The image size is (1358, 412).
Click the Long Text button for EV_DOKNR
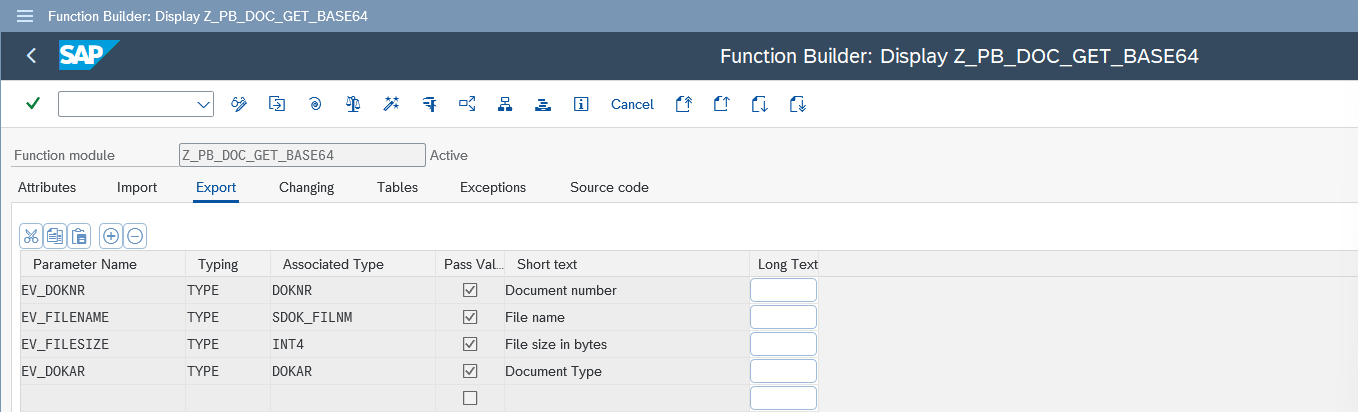pyautogui.click(x=783, y=290)
